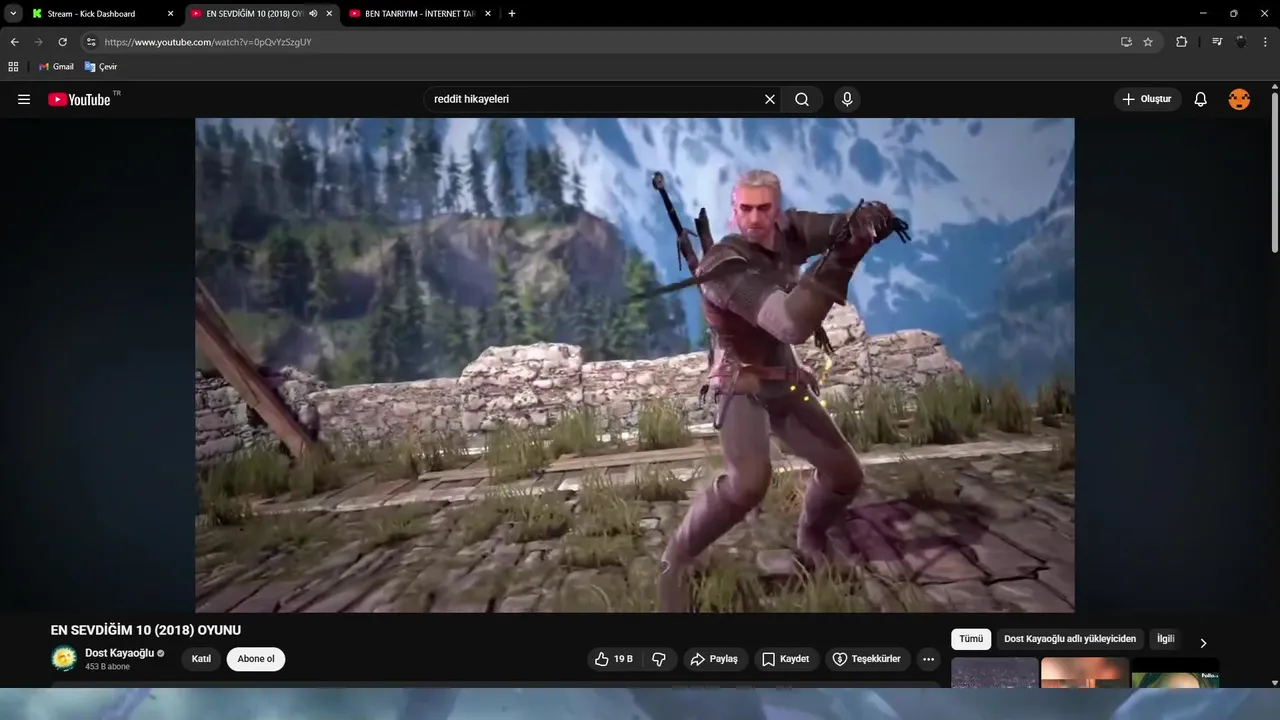Open a new tab with plus button
The image size is (1280, 720).
click(512, 14)
